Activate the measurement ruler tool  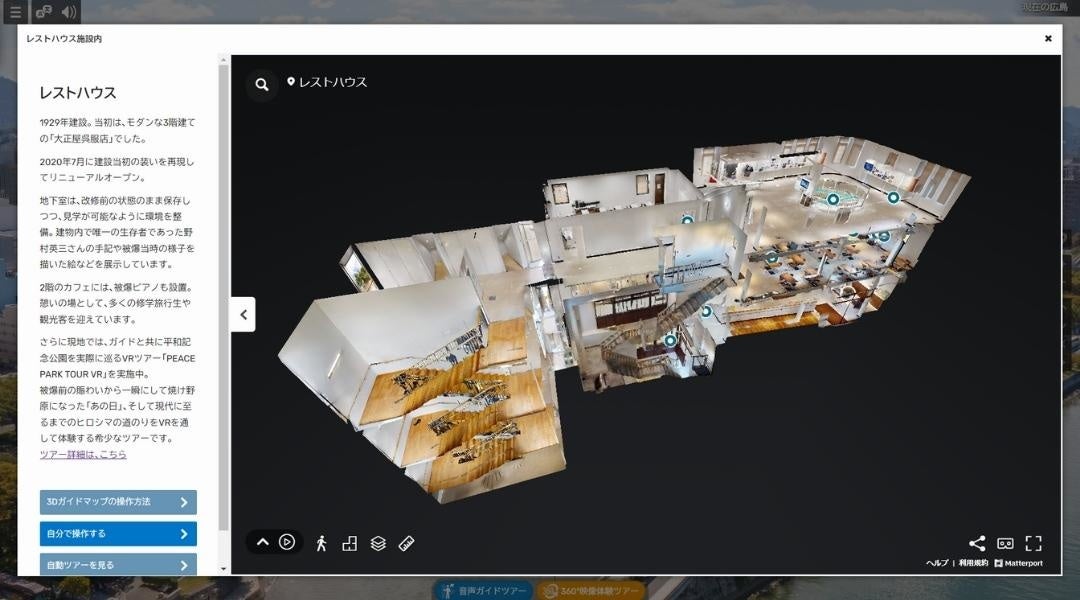pyautogui.click(x=406, y=543)
